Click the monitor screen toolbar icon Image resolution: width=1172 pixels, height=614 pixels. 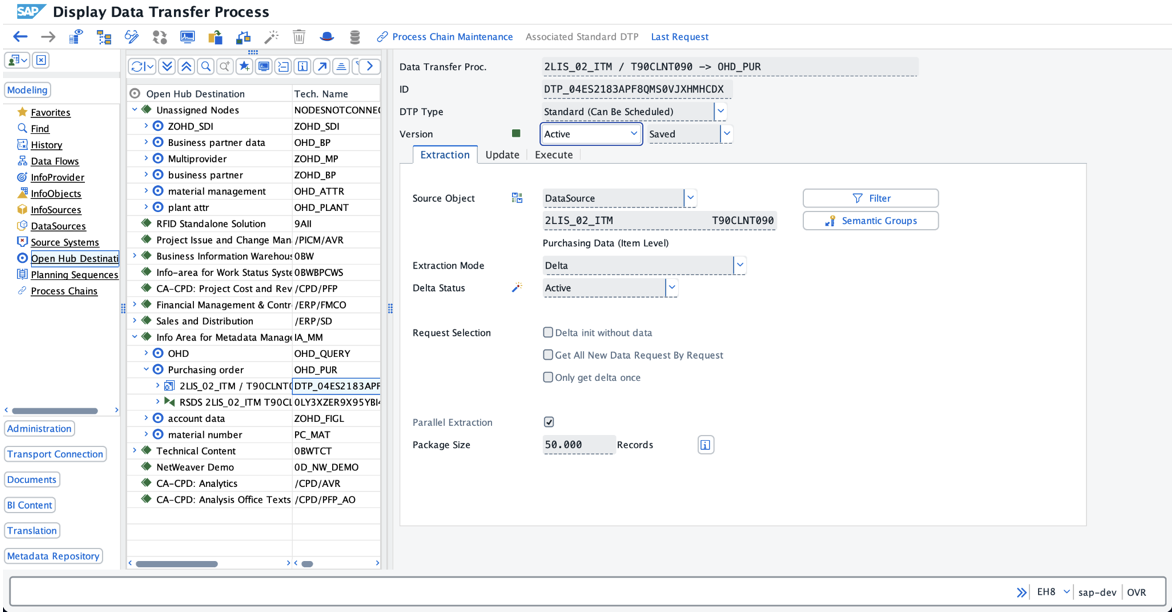point(187,37)
